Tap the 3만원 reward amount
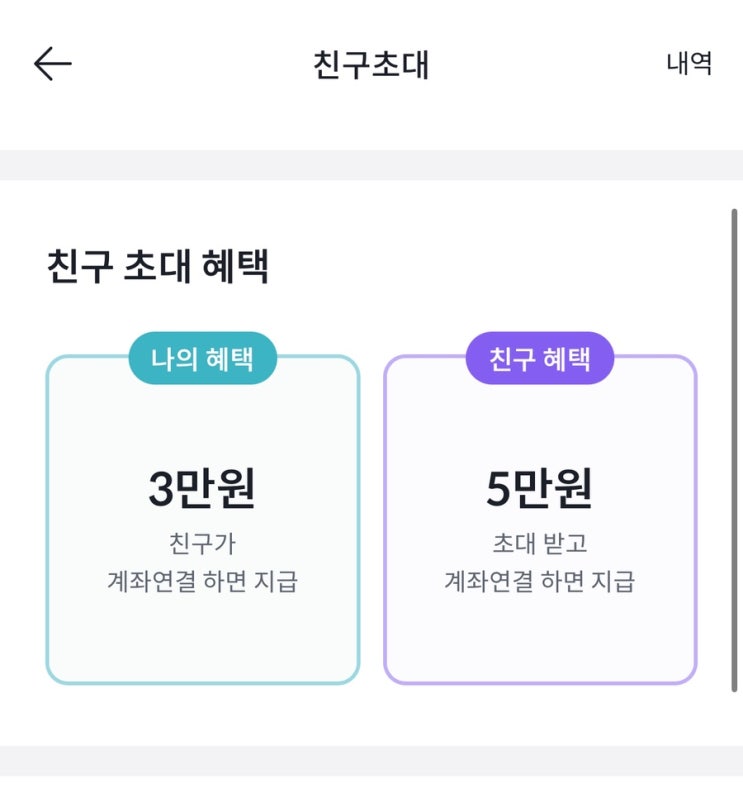 202,488
